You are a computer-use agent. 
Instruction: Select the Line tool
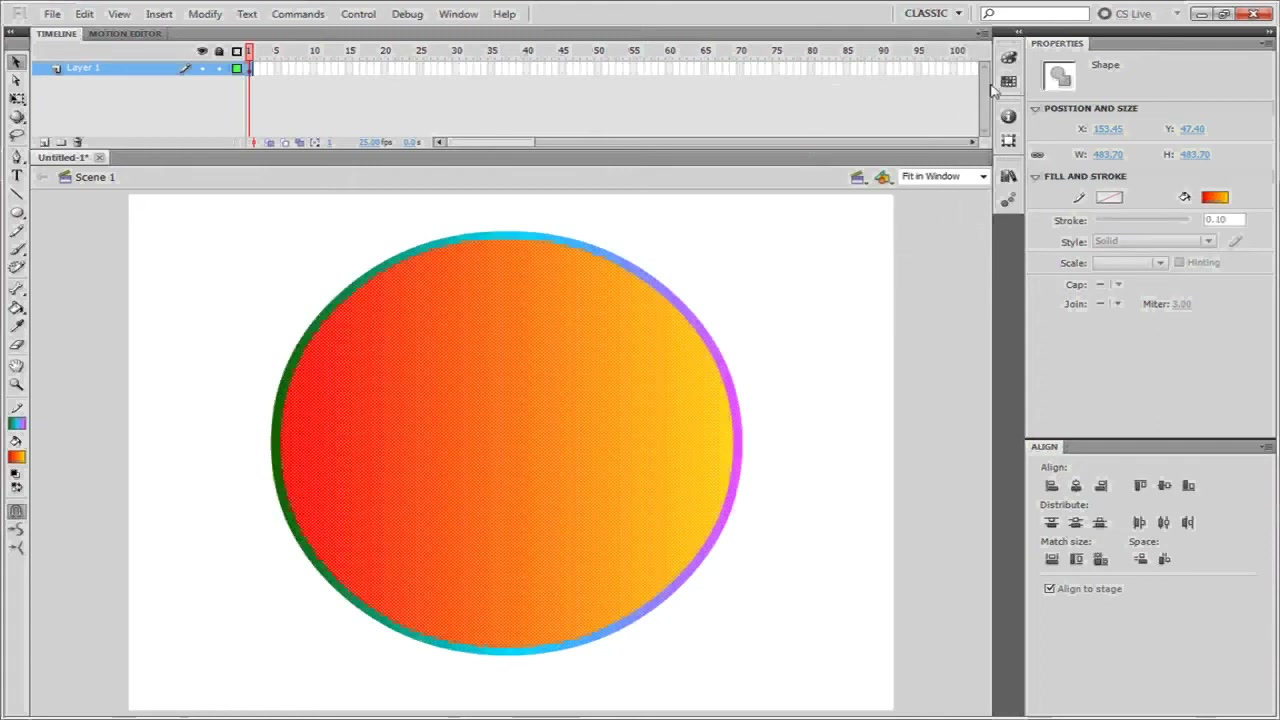point(16,193)
